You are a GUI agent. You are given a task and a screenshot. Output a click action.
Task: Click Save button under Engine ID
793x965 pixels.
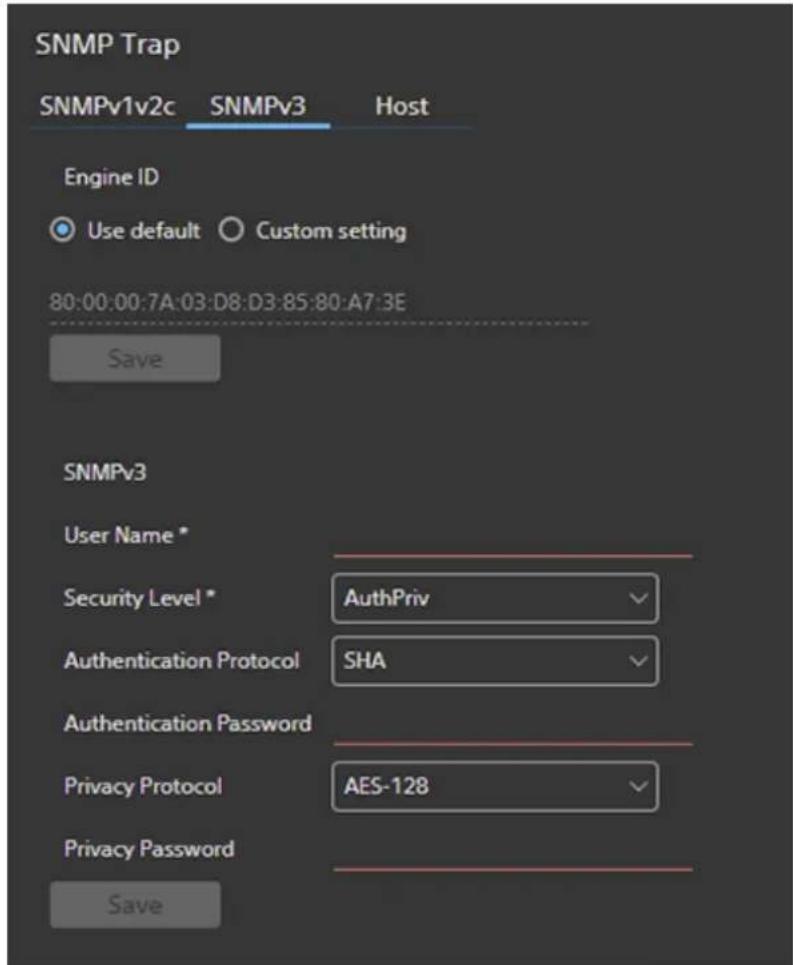click(135, 358)
